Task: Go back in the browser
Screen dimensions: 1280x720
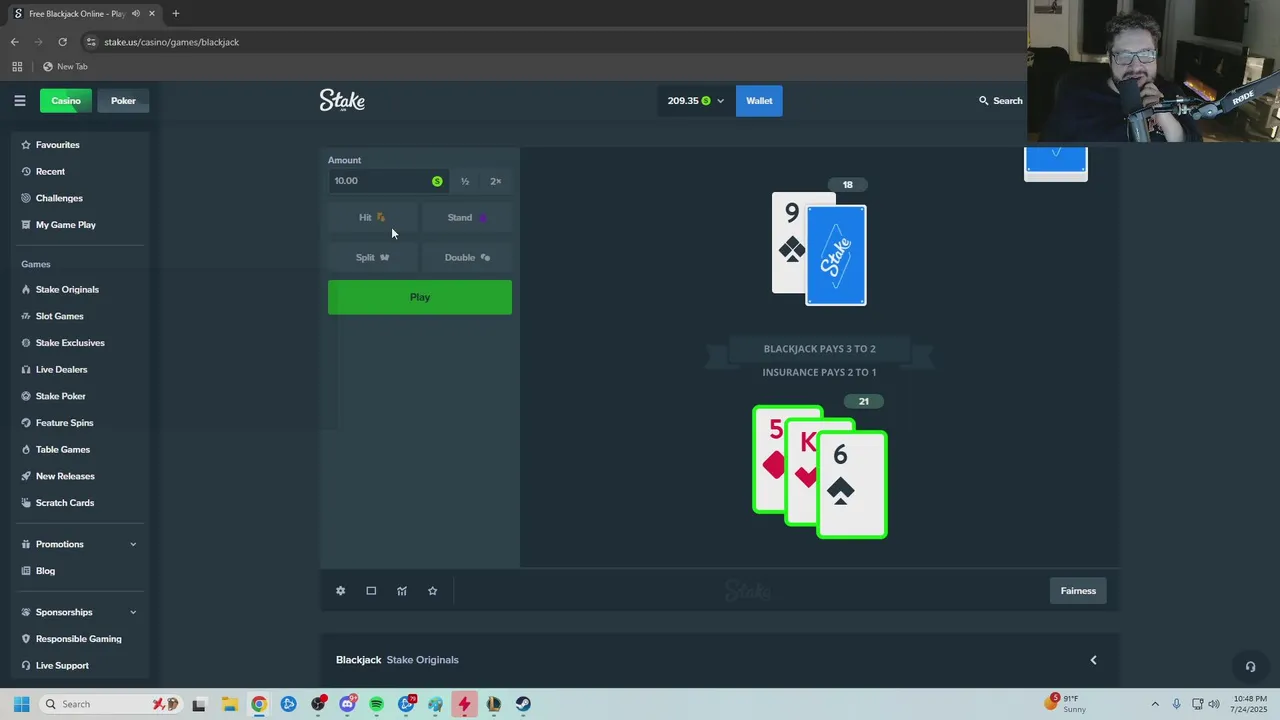Action: pyautogui.click(x=14, y=42)
